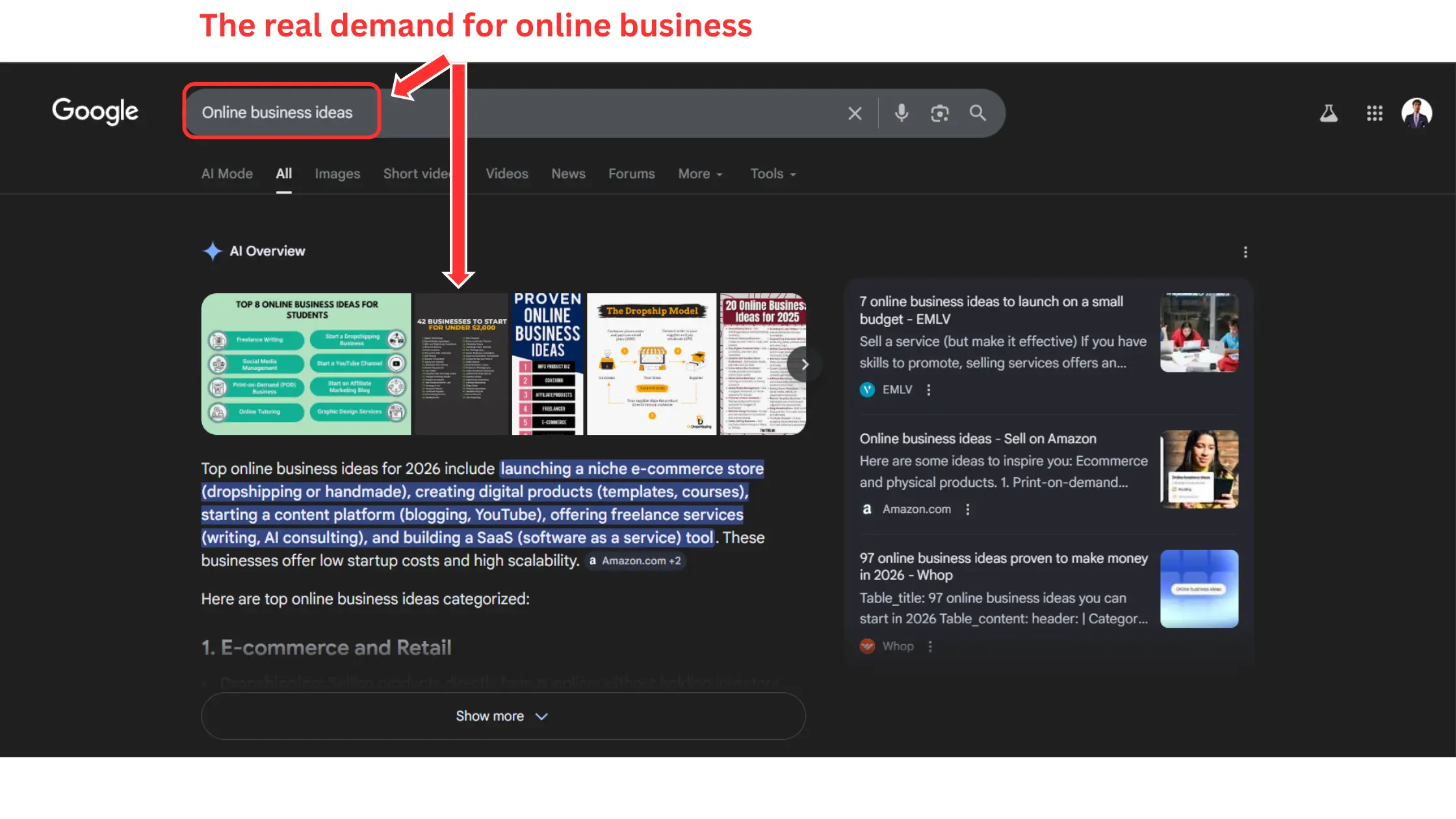The width and height of the screenshot is (1456, 819).
Task: Open the EMLV article thumbnail image
Action: [x=1199, y=332]
